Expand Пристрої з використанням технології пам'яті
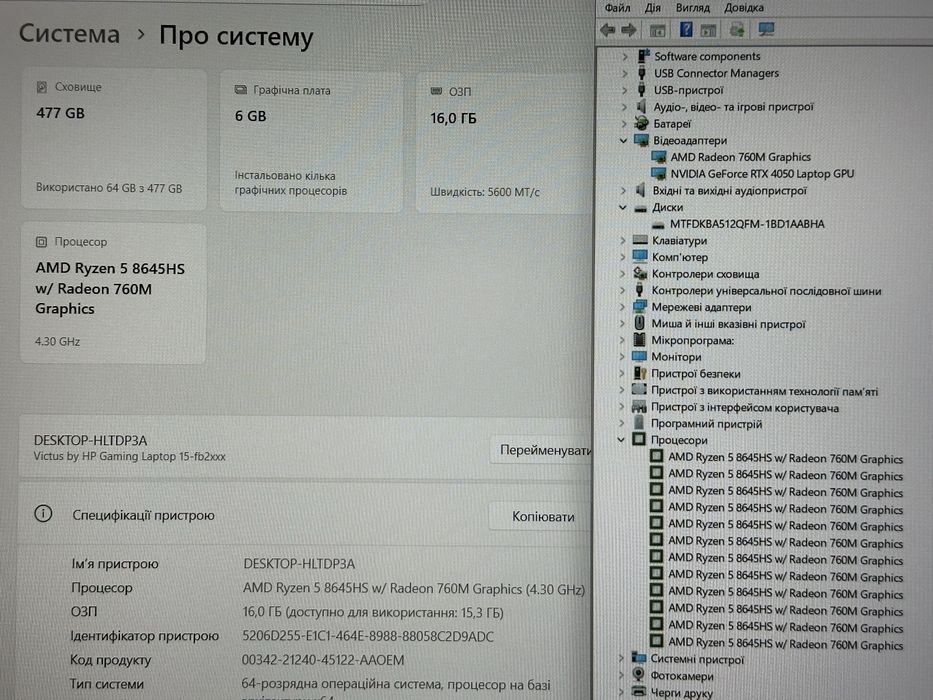 tap(622, 390)
